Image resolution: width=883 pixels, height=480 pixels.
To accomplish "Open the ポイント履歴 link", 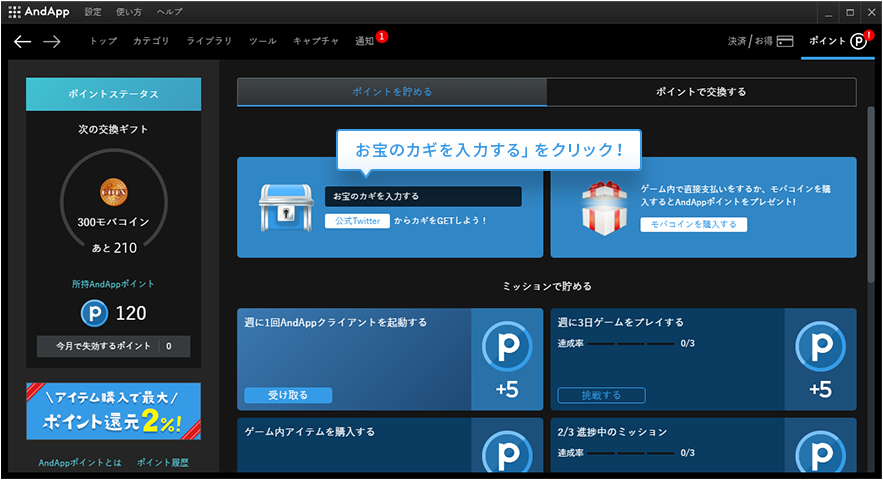I will (x=162, y=463).
